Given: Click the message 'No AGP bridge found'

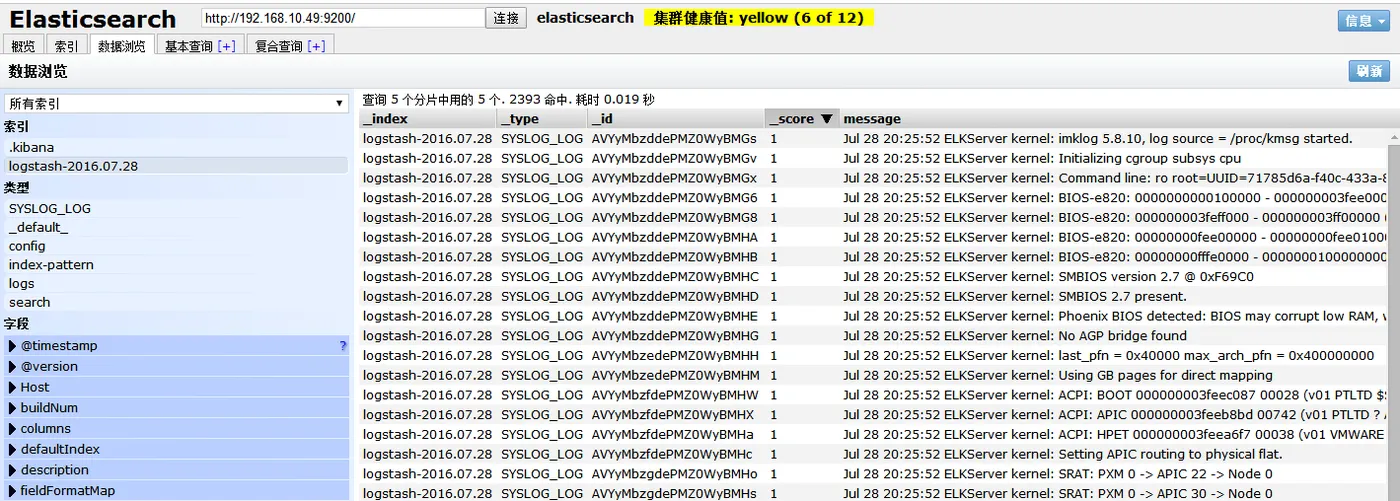Looking at the screenshot, I should 1122,336.
